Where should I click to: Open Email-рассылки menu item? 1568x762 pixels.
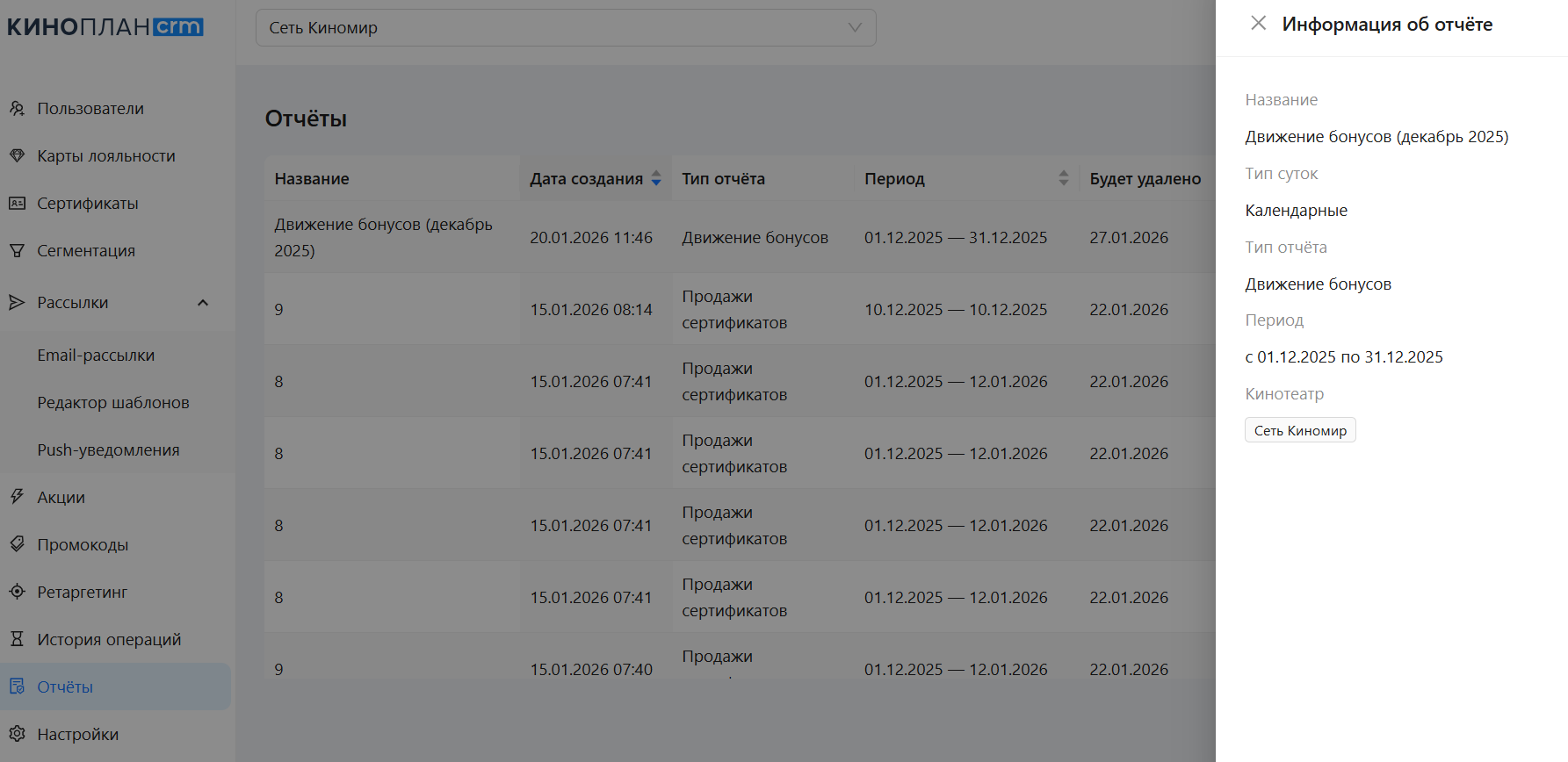click(x=96, y=356)
